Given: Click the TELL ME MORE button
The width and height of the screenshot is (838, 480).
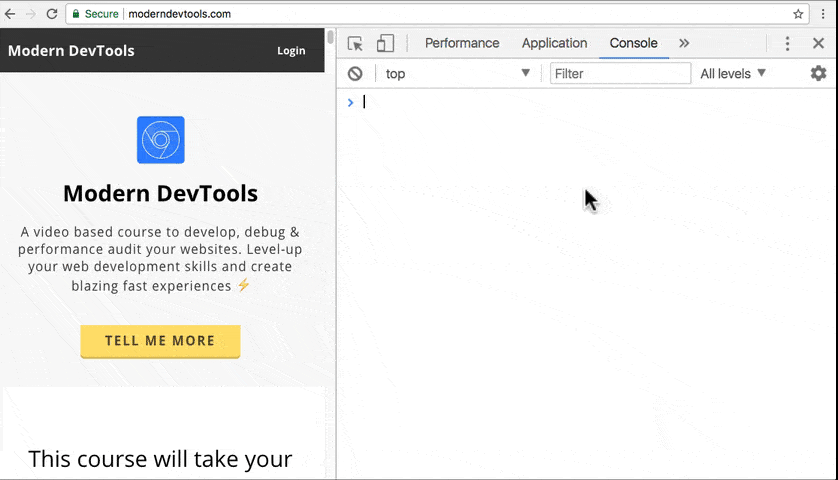Looking at the screenshot, I should pos(160,341).
